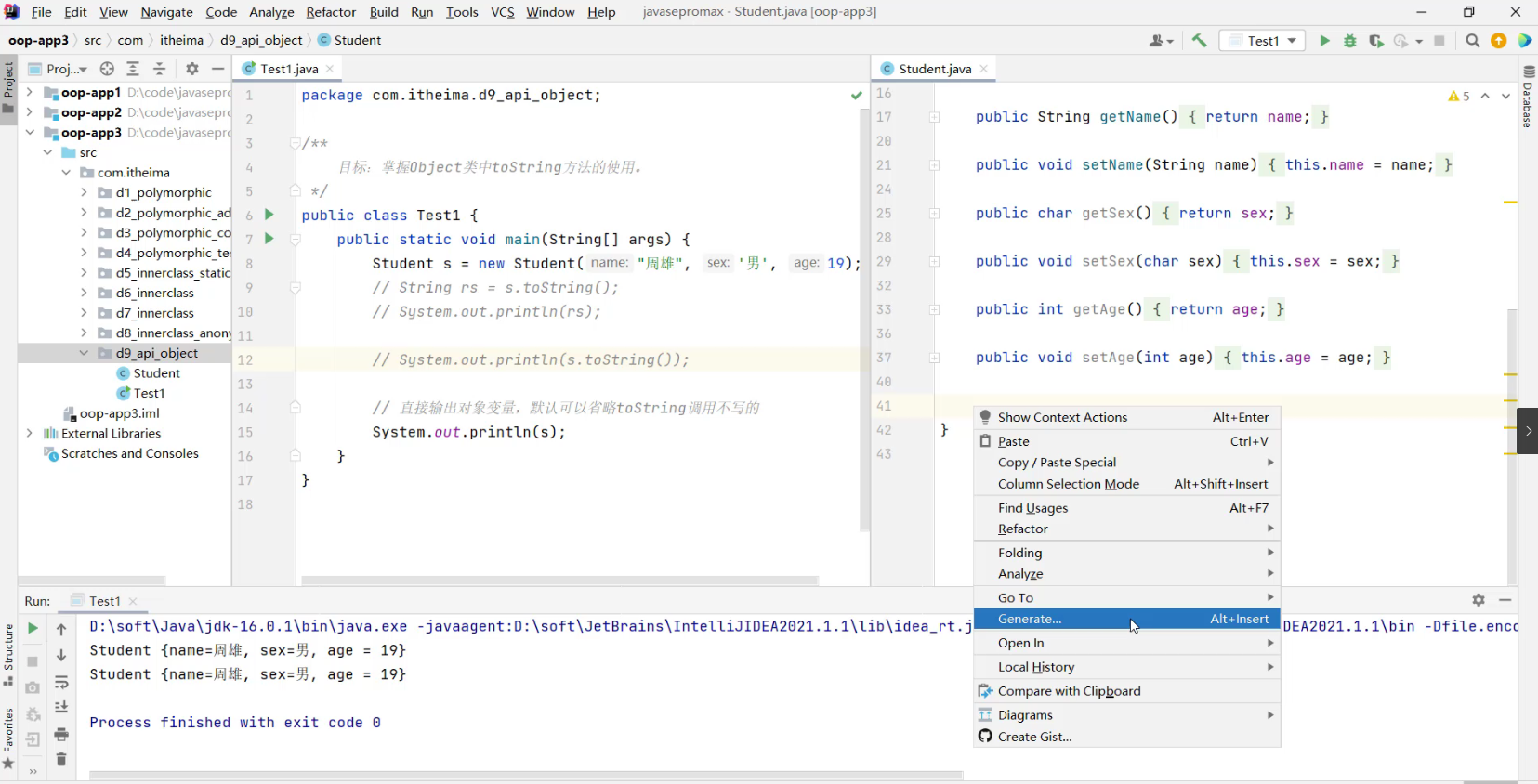Open Project panel gear options
1538x784 pixels.
[192, 69]
